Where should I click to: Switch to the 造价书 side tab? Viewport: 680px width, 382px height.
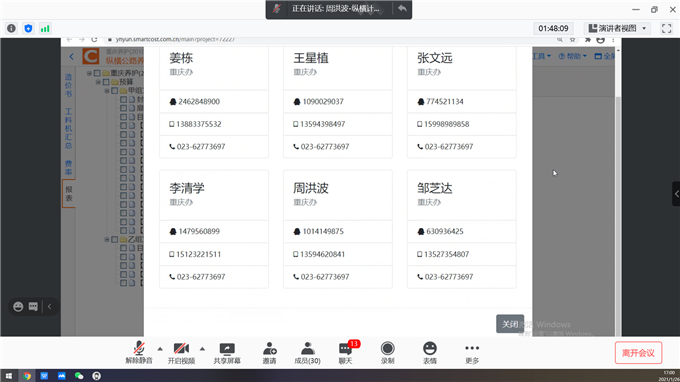coord(69,85)
